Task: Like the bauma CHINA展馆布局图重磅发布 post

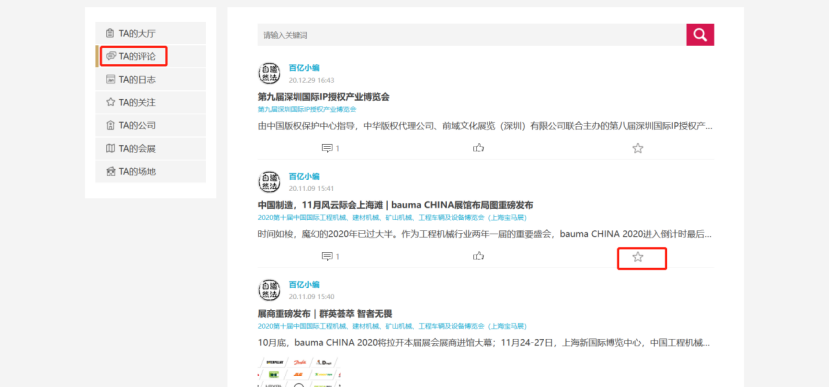Action: coord(479,256)
